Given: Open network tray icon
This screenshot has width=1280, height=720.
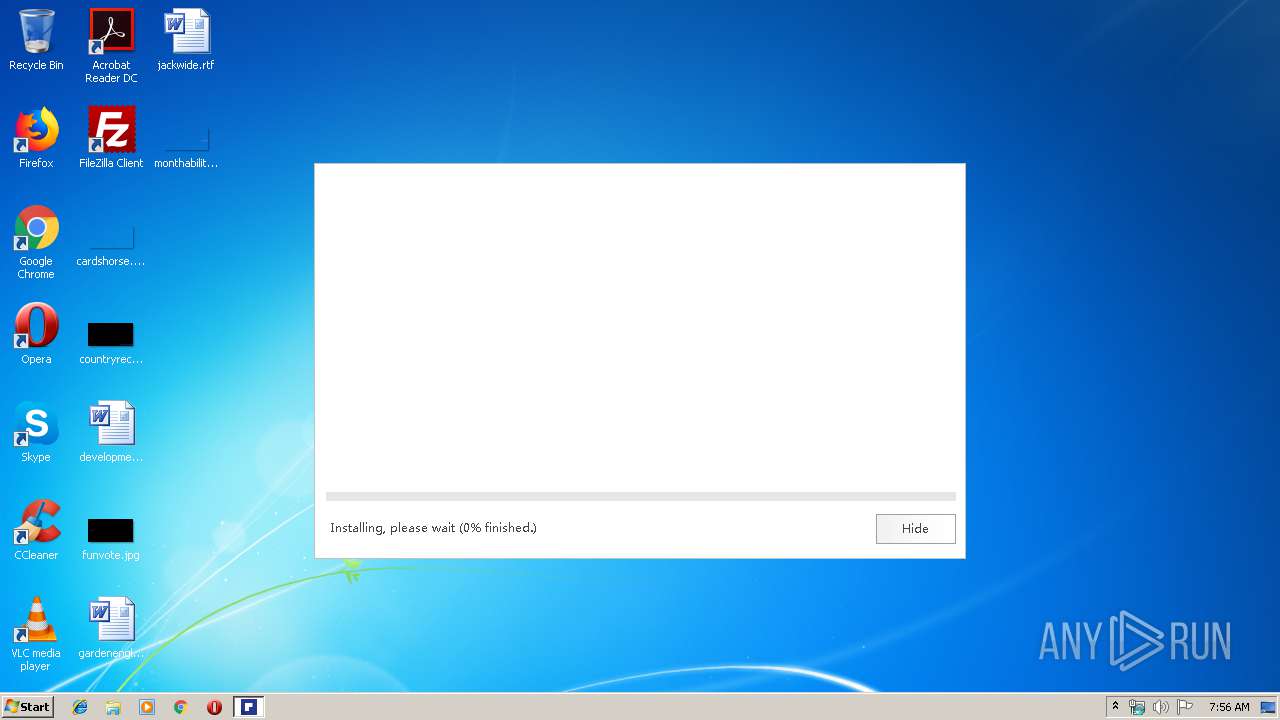Looking at the screenshot, I should point(1137,707).
